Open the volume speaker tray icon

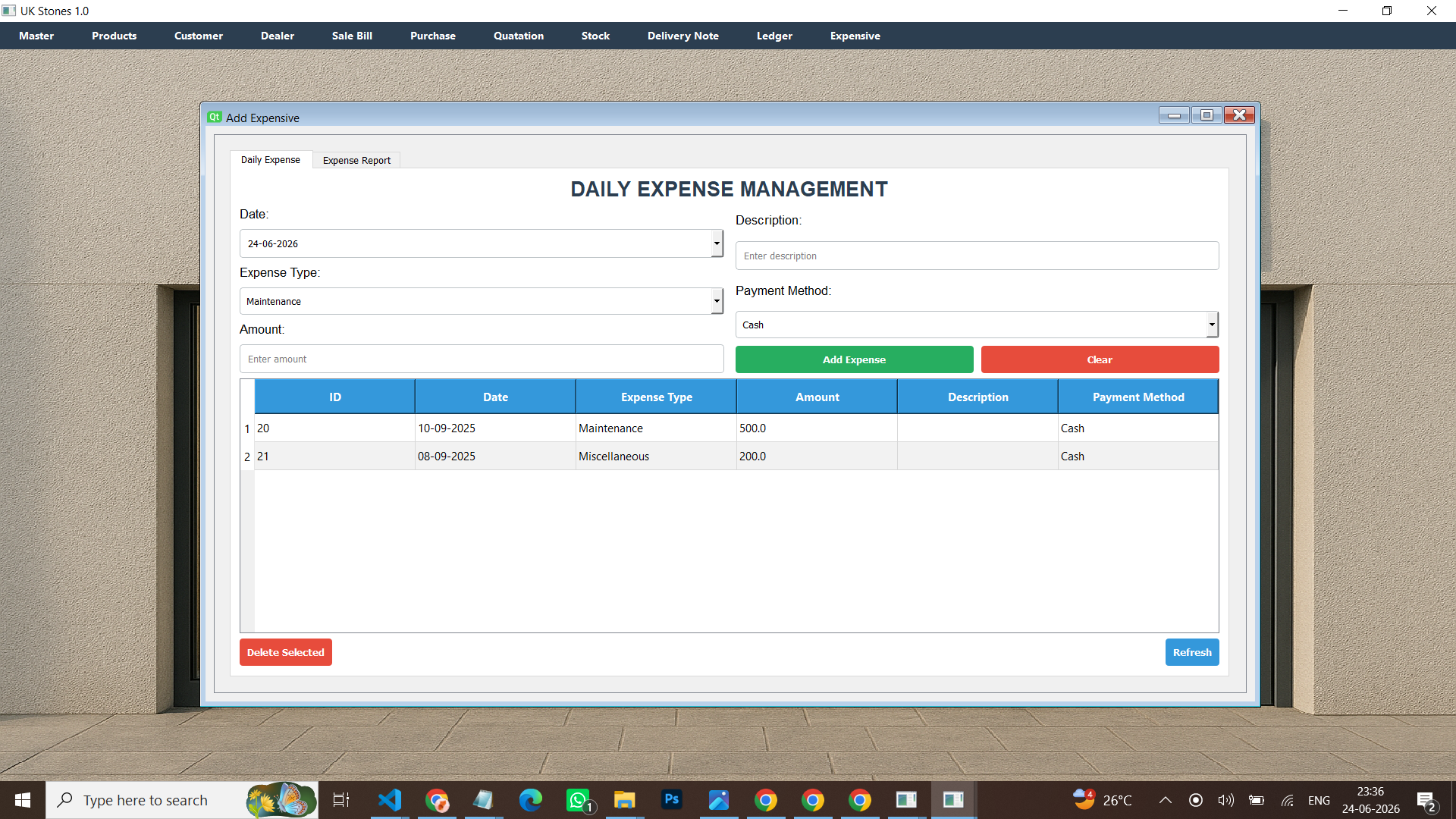coord(1226,800)
